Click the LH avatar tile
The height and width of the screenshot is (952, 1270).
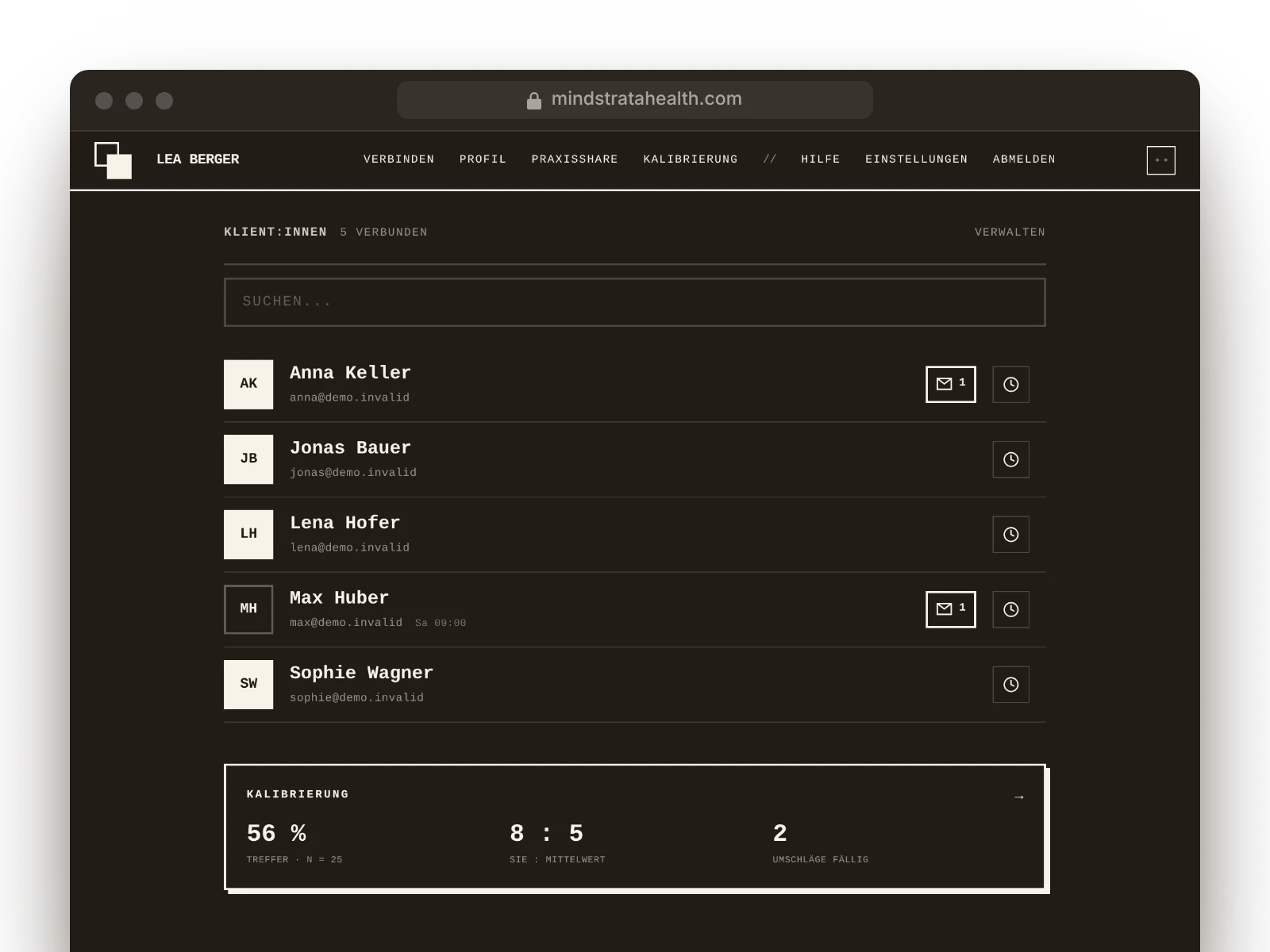(x=248, y=535)
